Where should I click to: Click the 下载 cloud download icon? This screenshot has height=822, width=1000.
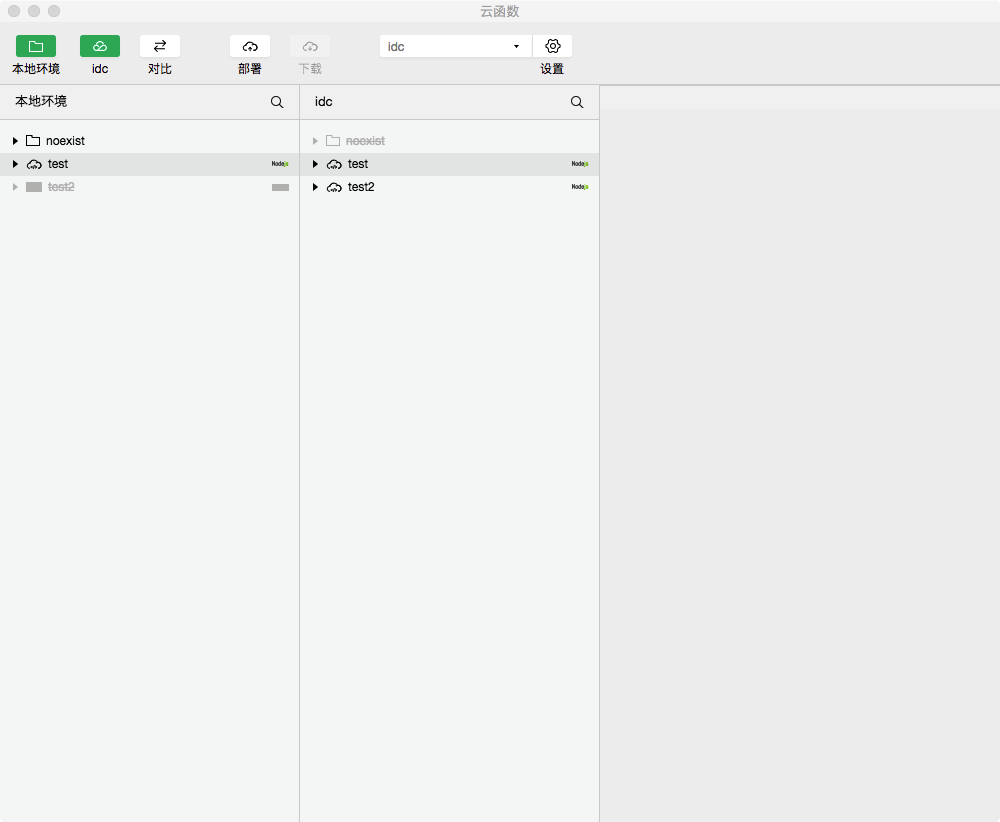310,46
